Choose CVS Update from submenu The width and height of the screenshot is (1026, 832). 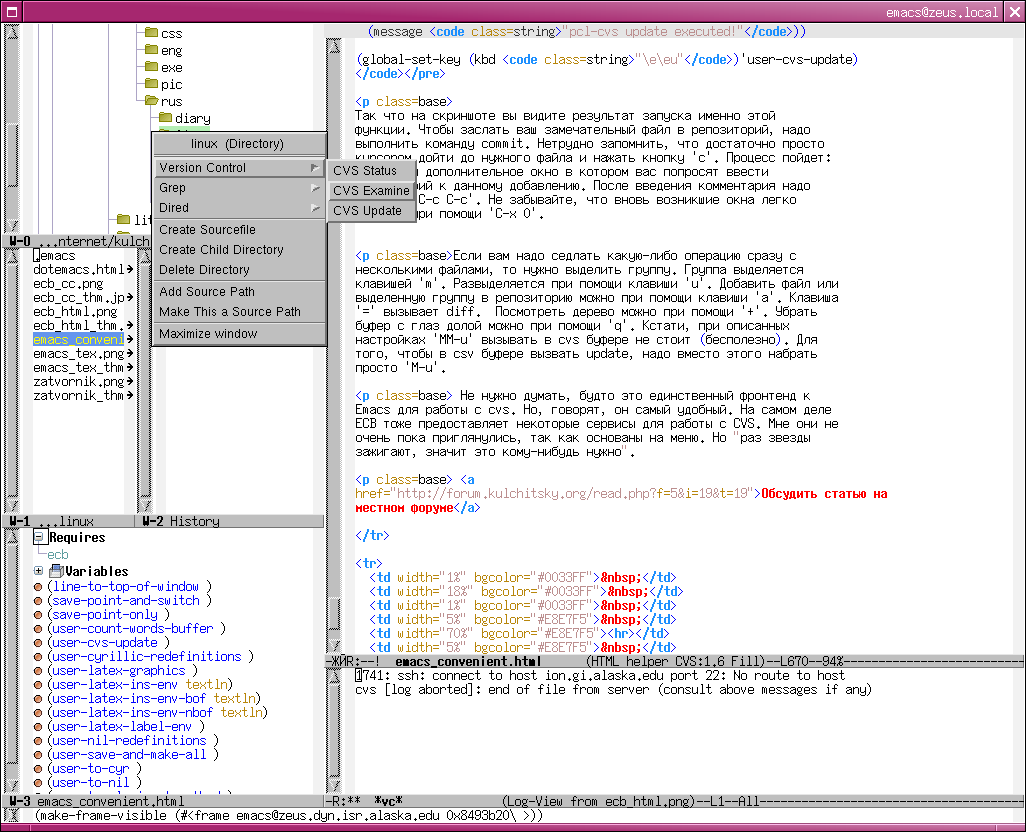click(367, 211)
